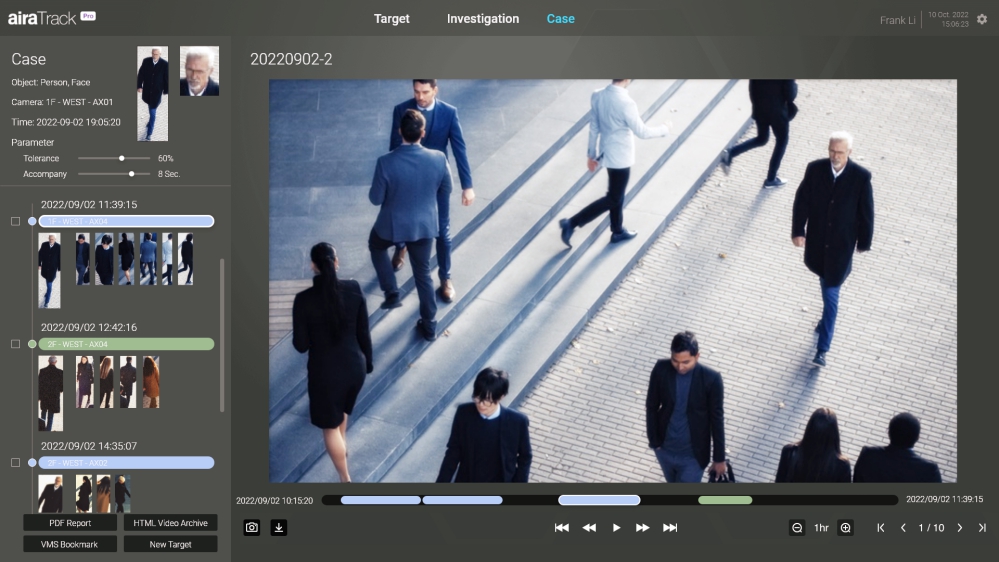Select the green segment on the timeline

pos(725,500)
